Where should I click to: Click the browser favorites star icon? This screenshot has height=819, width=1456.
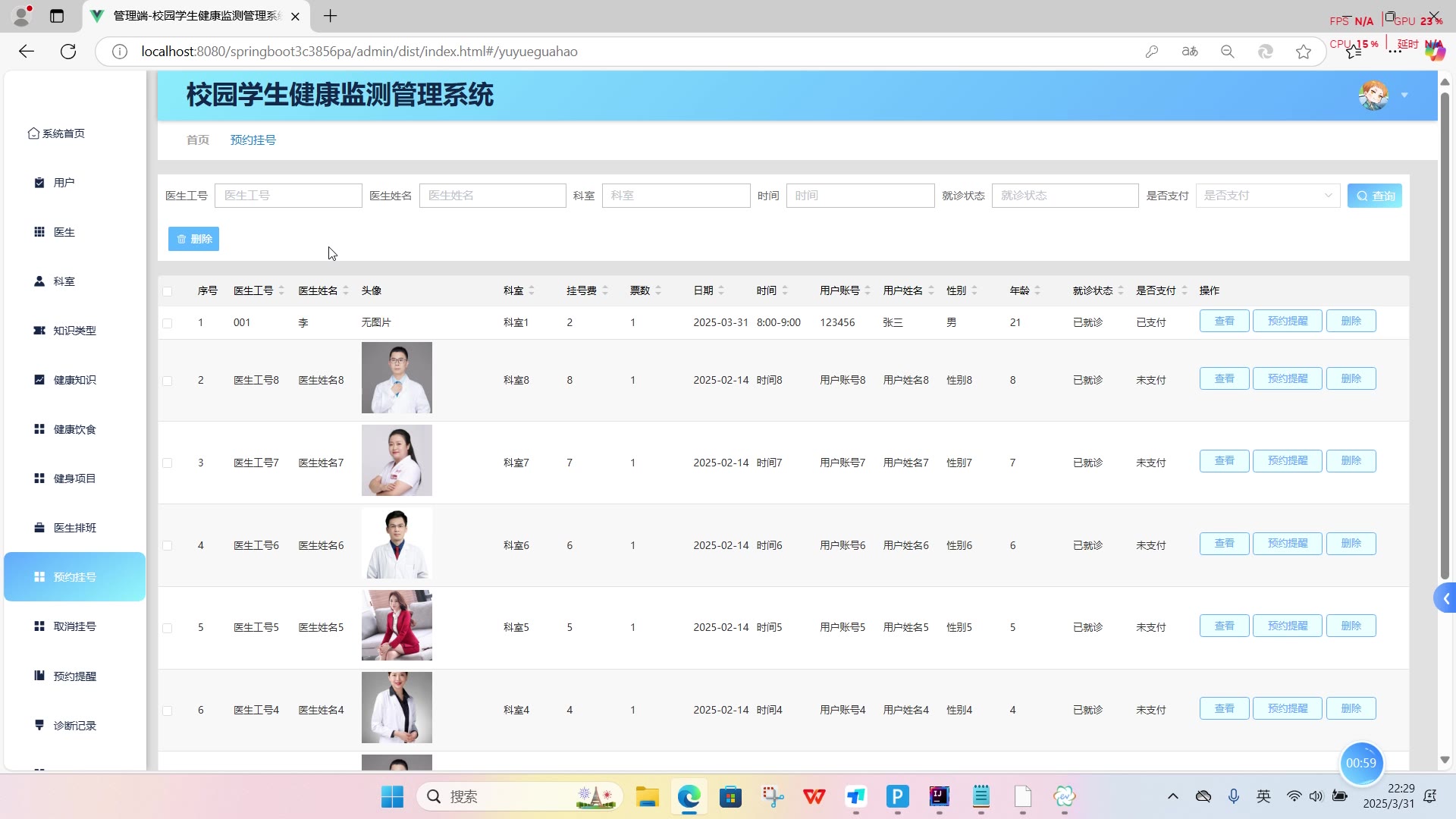click(x=1304, y=52)
